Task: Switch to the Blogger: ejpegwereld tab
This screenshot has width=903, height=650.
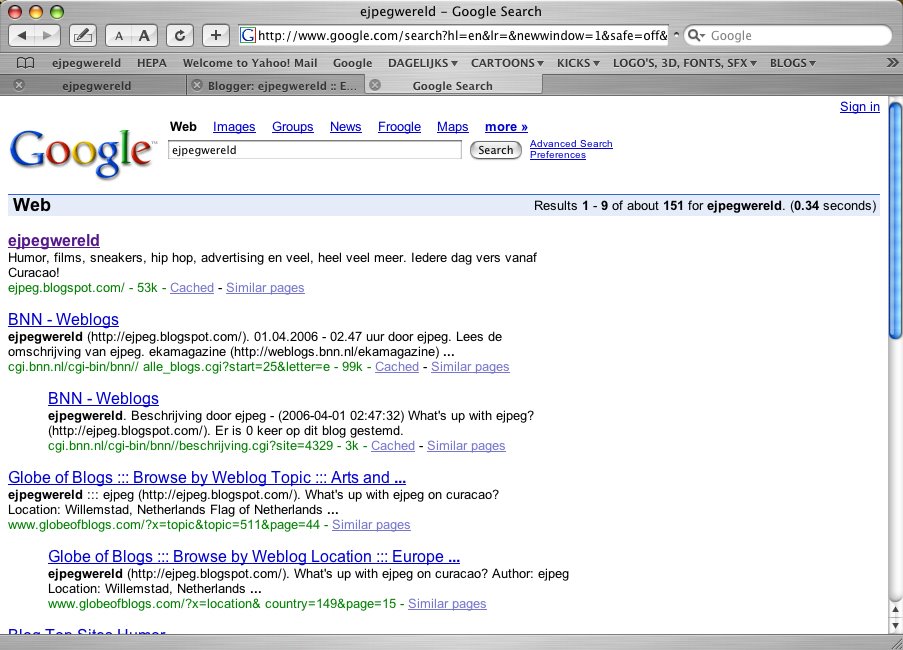Action: coord(282,86)
